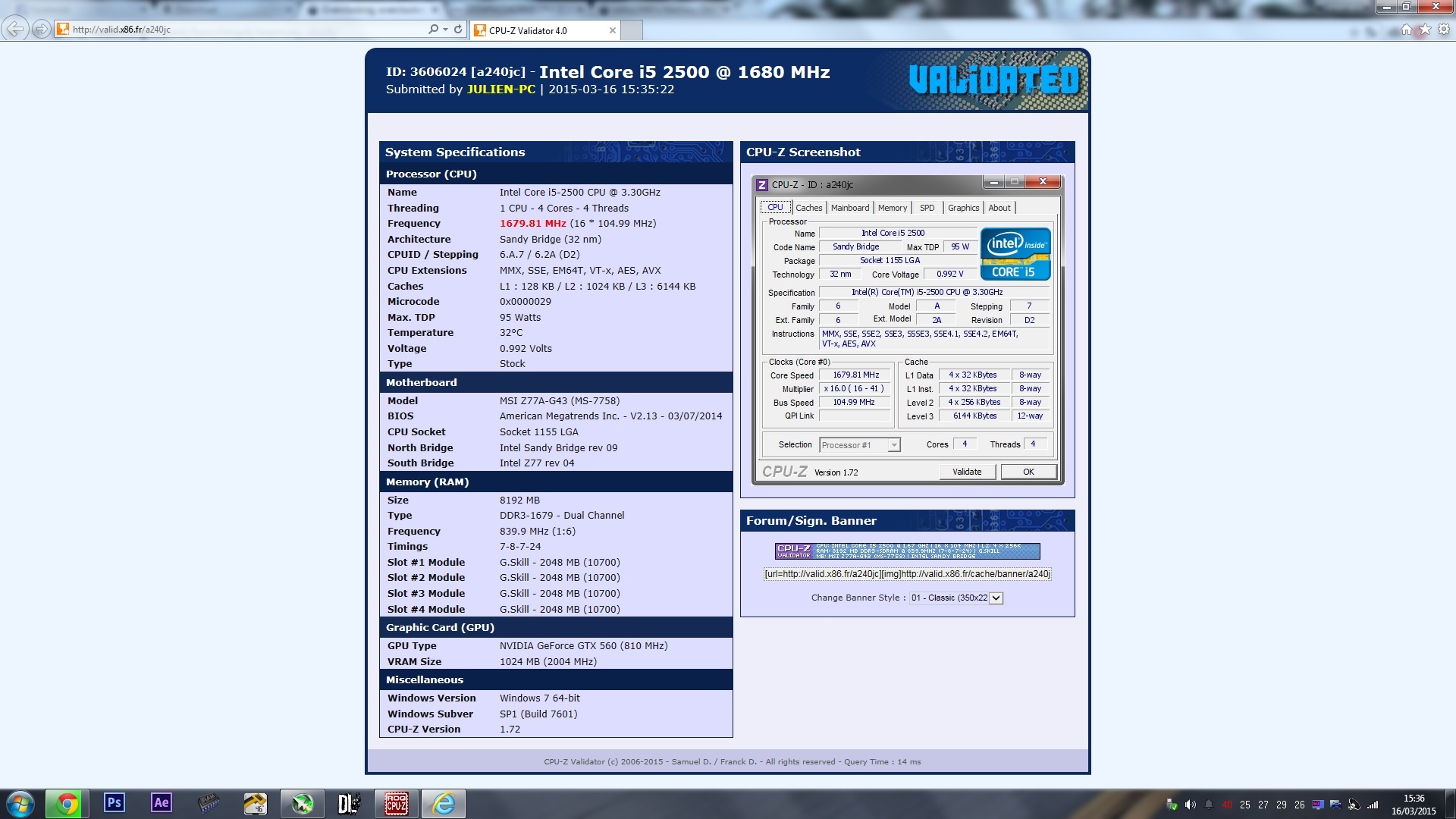Open Favorites with the star icon
The image size is (1456, 819).
click(1425, 30)
